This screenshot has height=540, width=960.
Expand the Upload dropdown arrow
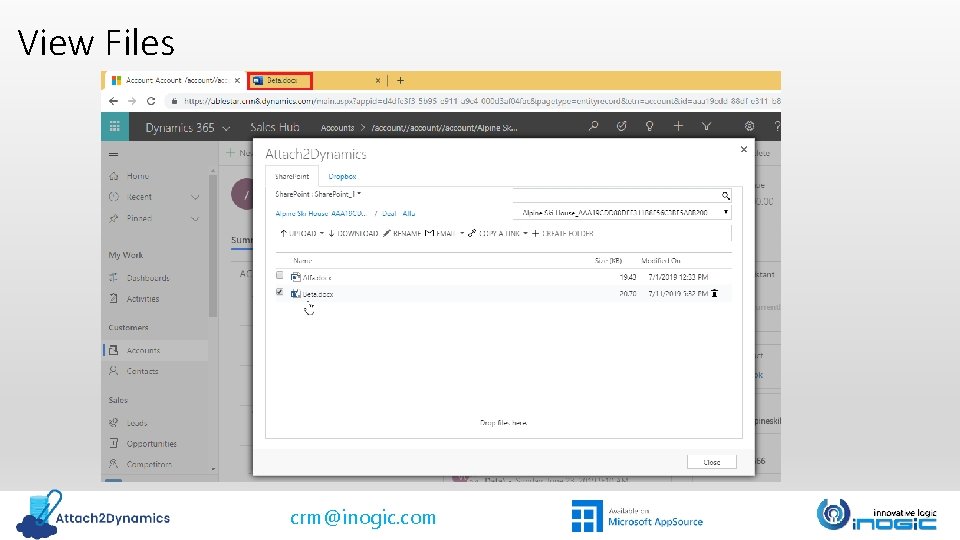(x=321, y=233)
